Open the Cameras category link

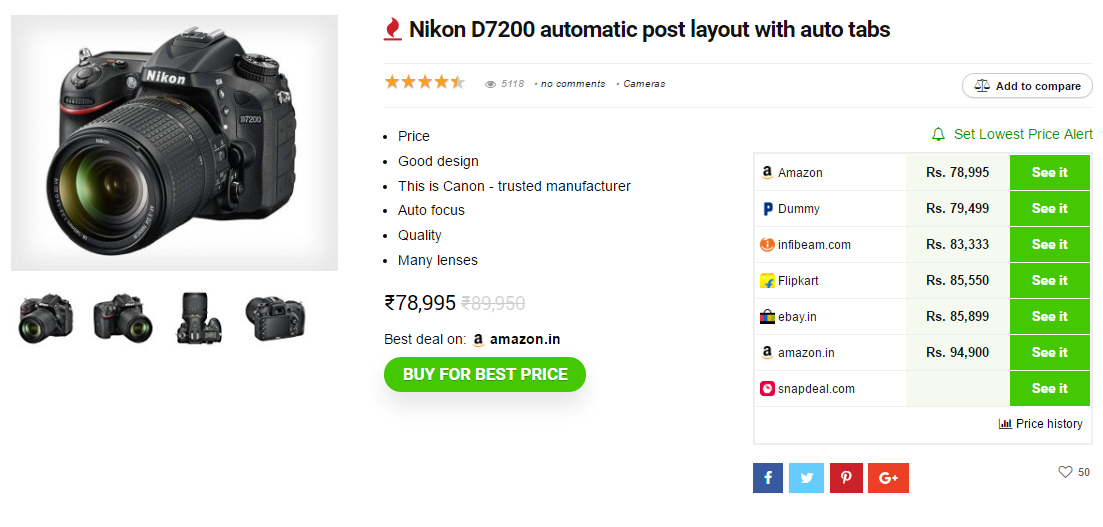point(644,84)
